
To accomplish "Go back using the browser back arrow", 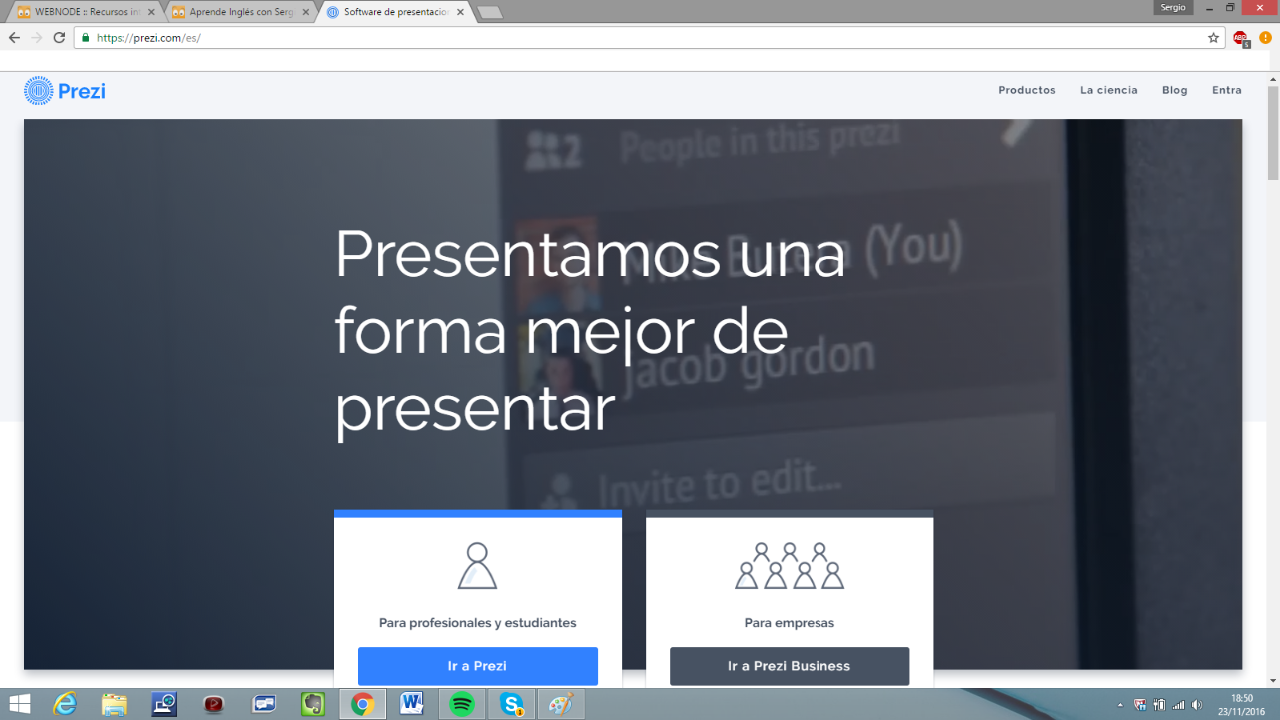I will (14, 38).
